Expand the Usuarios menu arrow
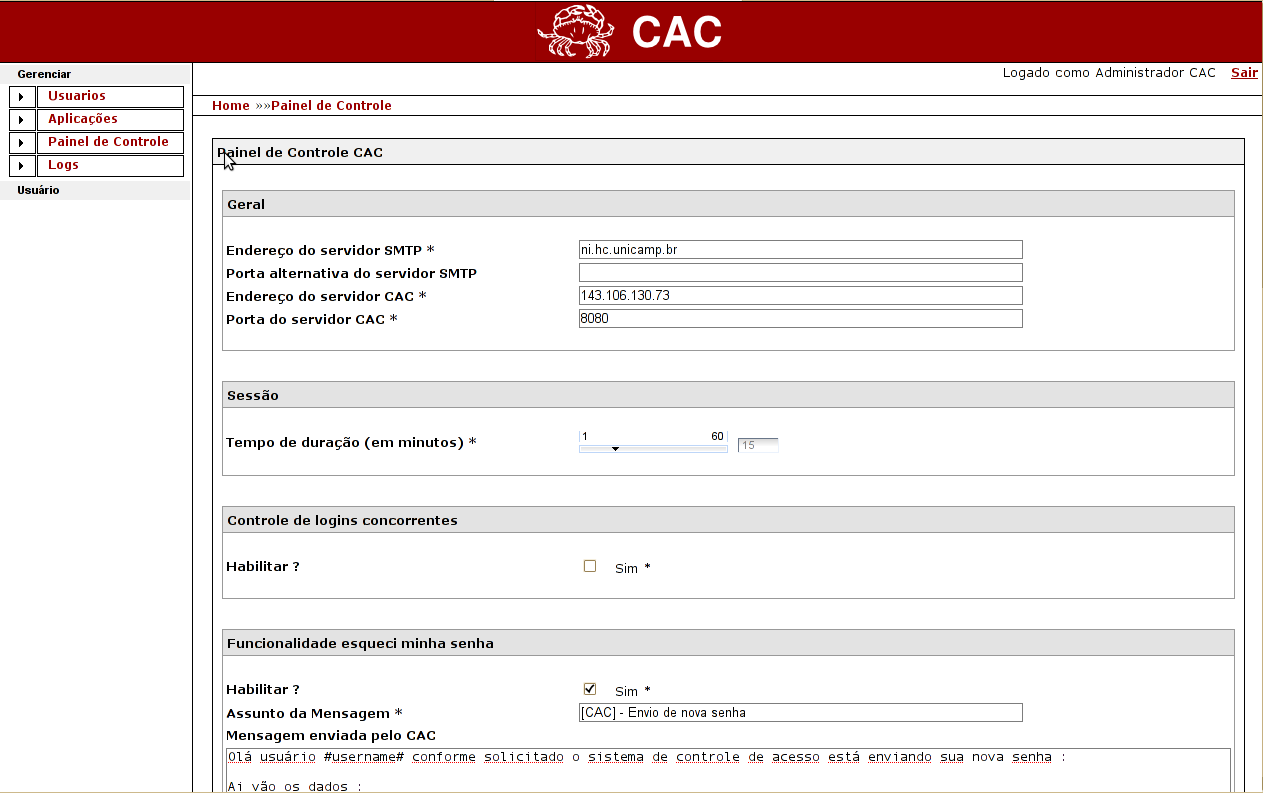 [x=21, y=97]
